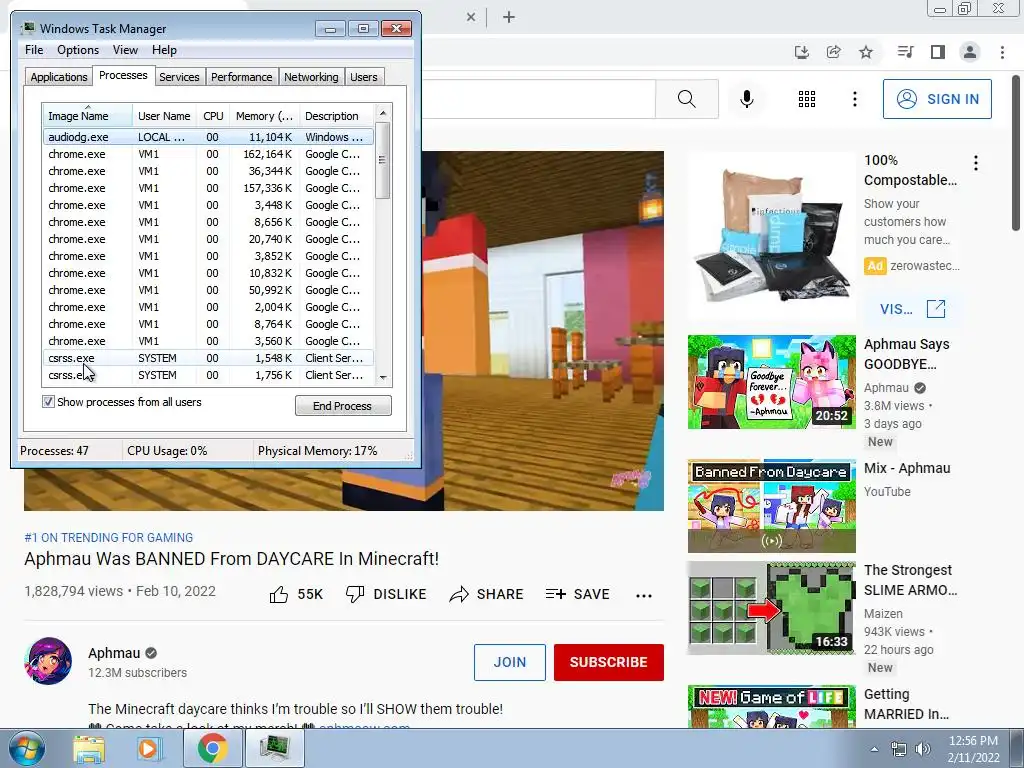This screenshot has height=768, width=1024.
Task: Open Aphmau Says GOODBYE video thumbnail
Action: pos(771,382)
